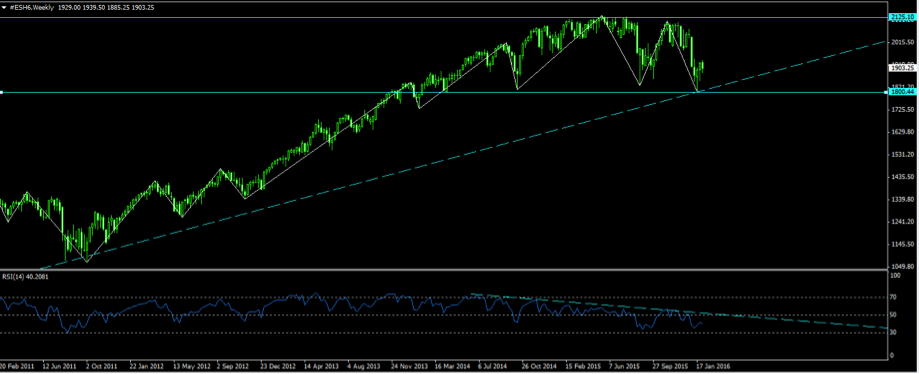Select the 2015.50 price axis value
Image resolution: width=919 pixels, height=374 pixels.
click(902, 43)
